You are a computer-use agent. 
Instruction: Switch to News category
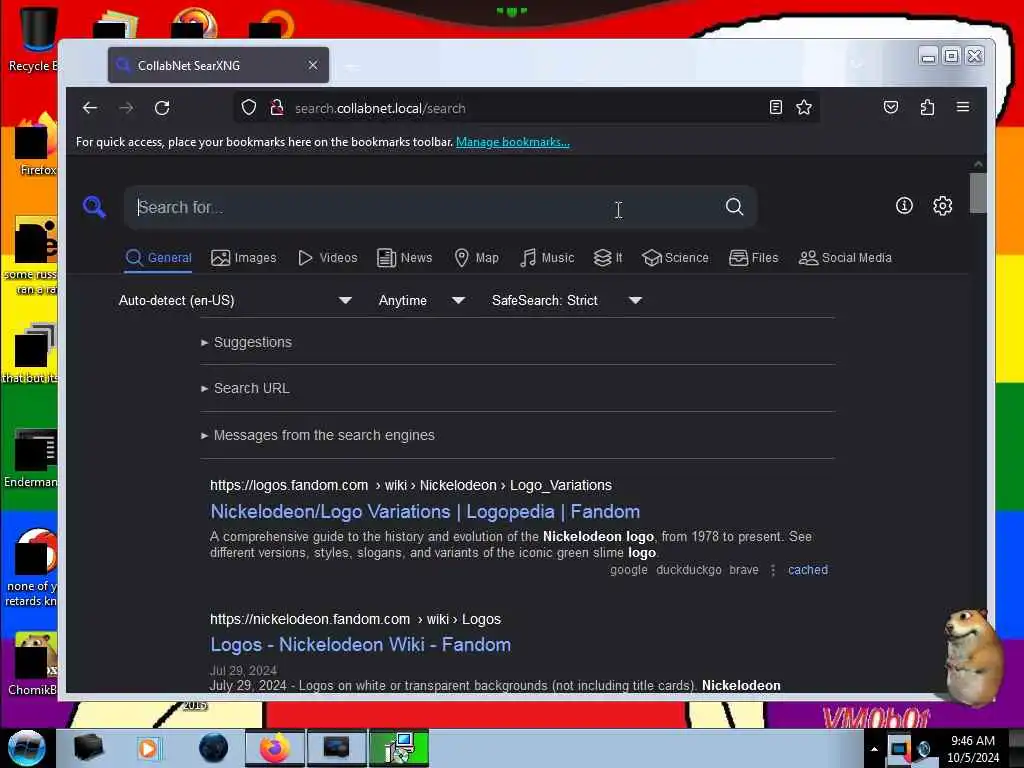[405, 258]
